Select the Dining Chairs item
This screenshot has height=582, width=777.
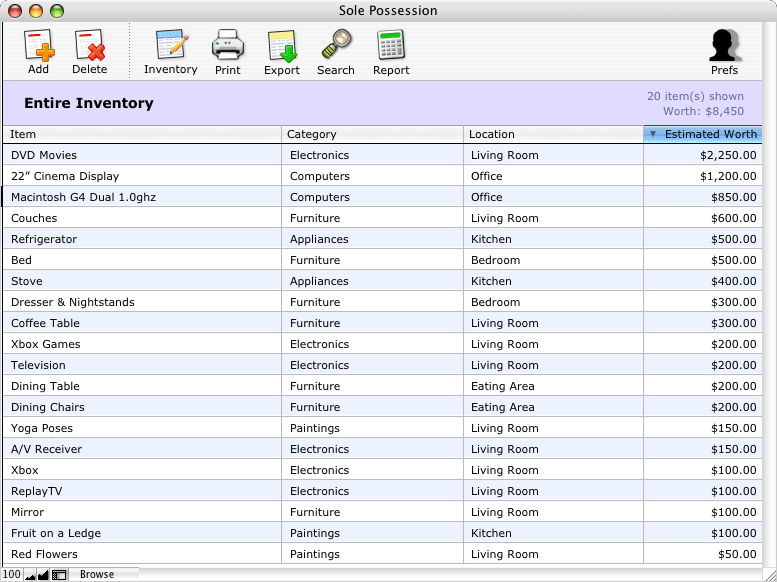(x=48, y=407)
